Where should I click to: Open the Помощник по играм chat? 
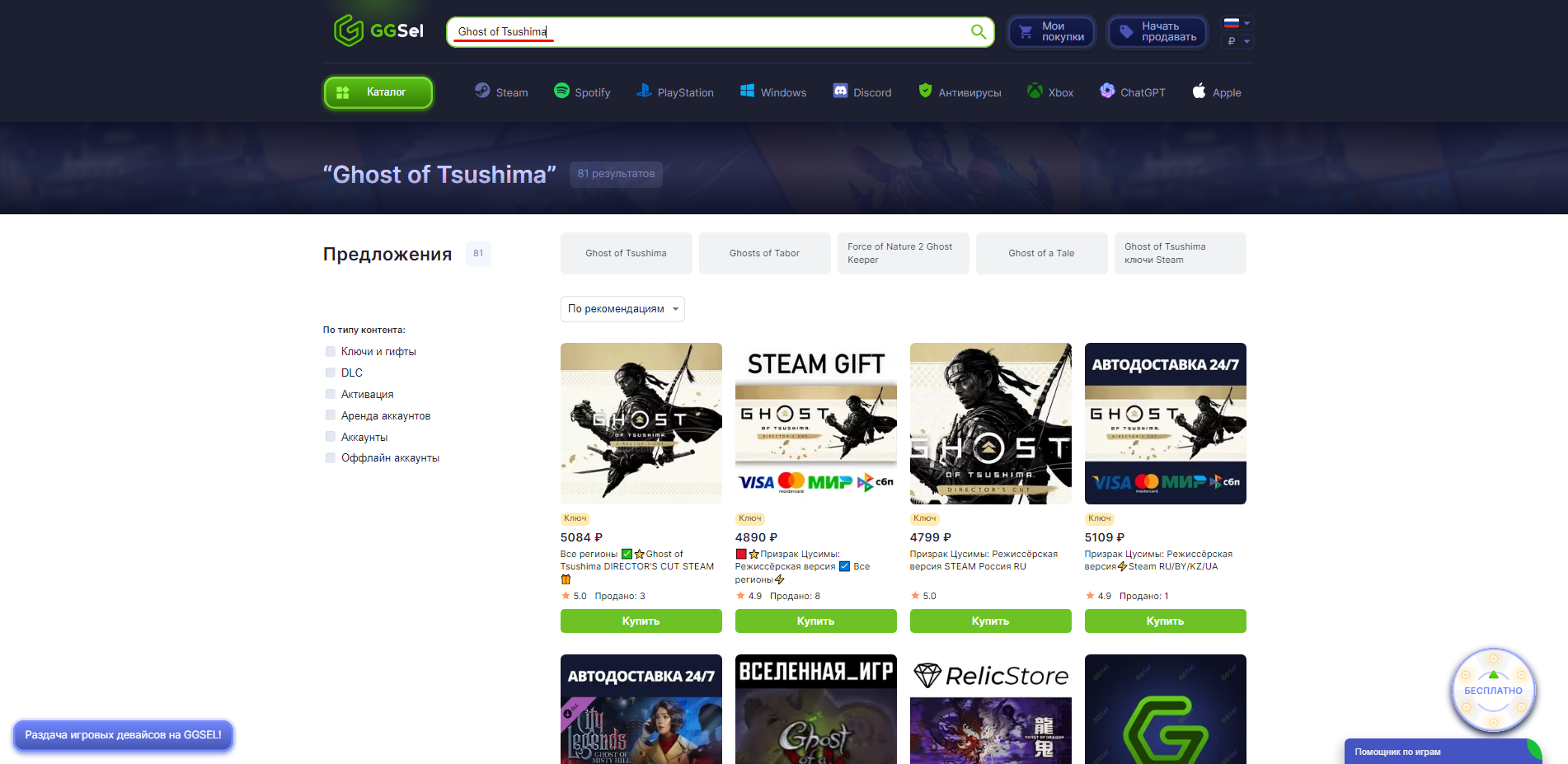(1443, 752)
